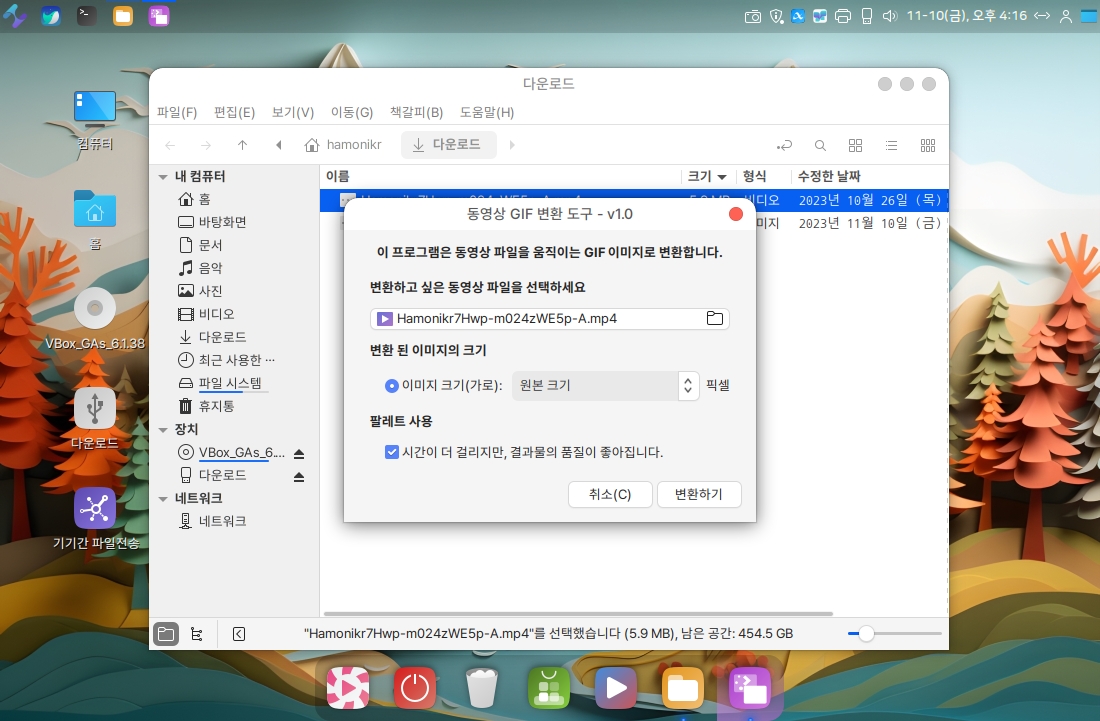The height and width of the screenshot is (721, 1100).
Task: Collapse the 네트워크 sidebar section
Action: tap(163, 499)
